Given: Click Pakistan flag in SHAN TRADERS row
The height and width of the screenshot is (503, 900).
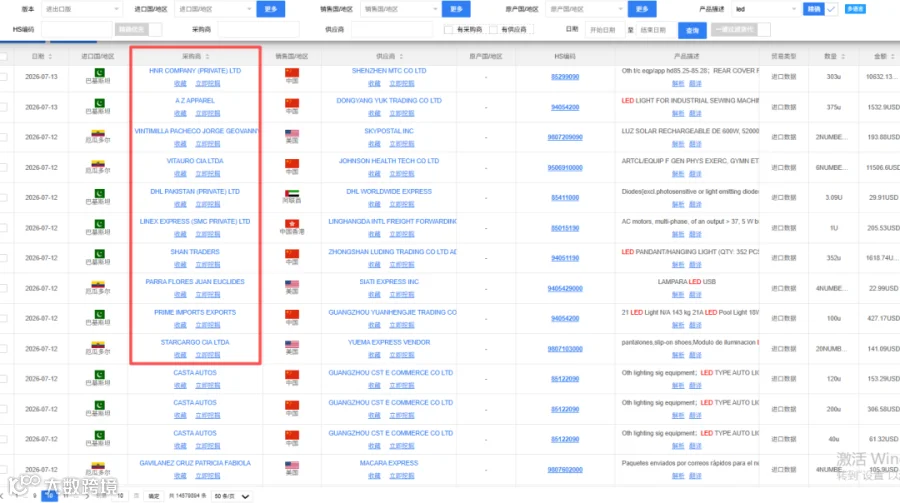Looking at the screenshot, I should (99, 253).
